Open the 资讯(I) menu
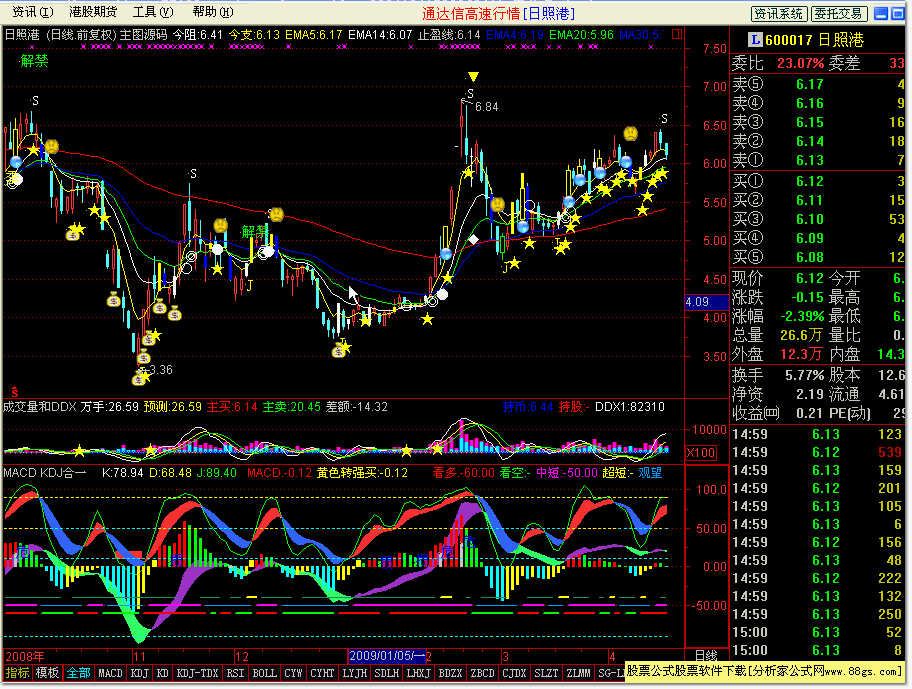 click(33, 12)
